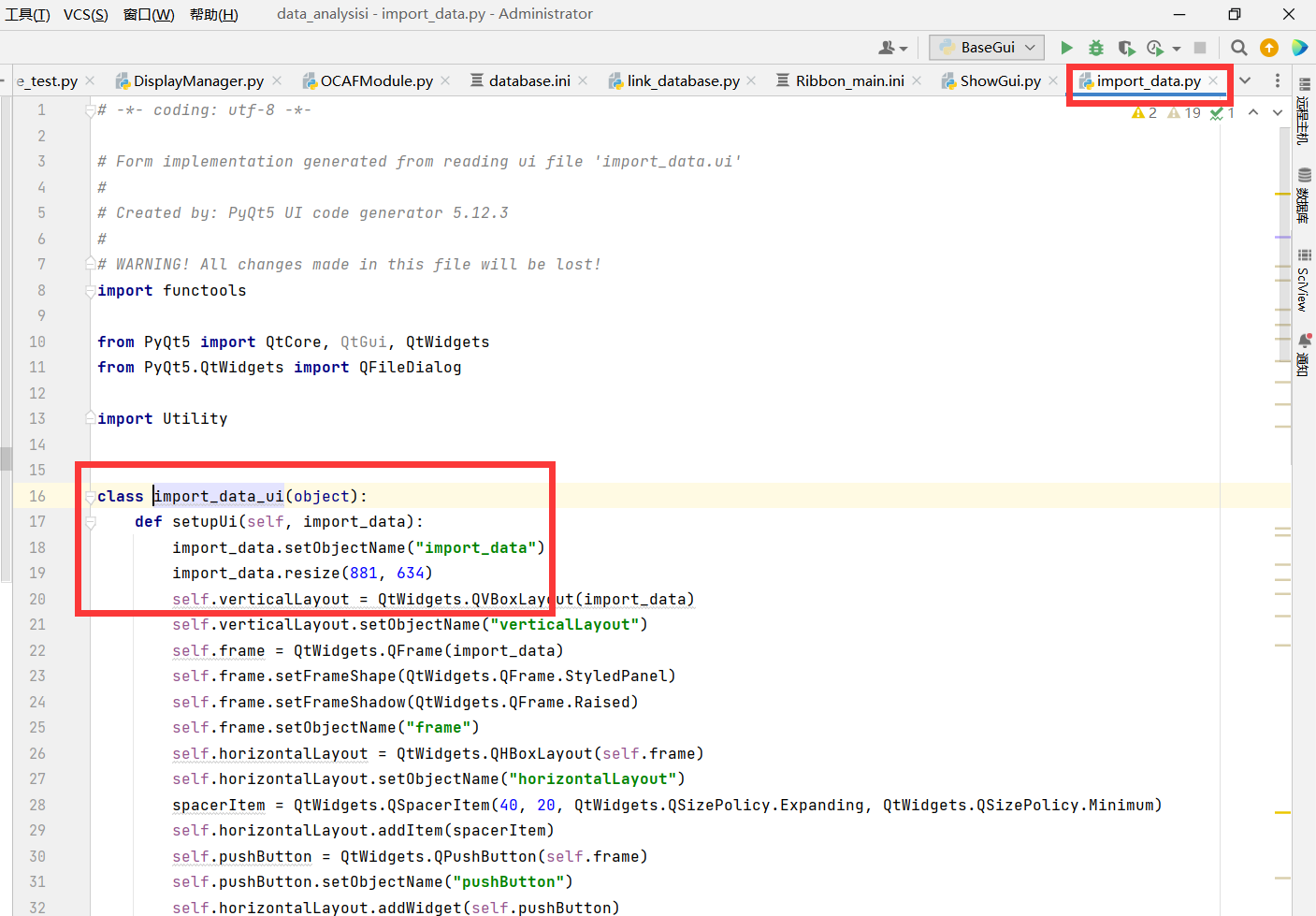Close the link_database.py tab
The image size is (1316, 916).
click(752, 80)
